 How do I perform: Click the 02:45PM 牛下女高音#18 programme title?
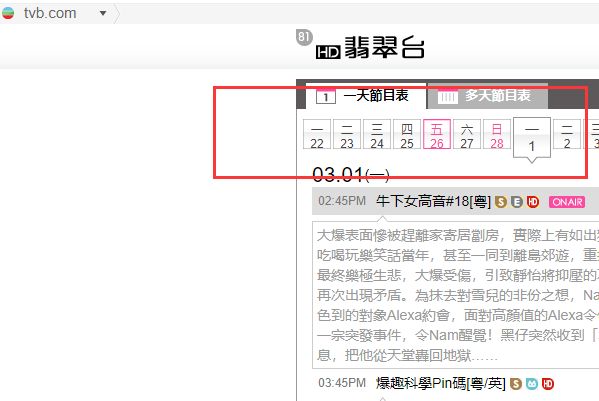pos(433,201)
